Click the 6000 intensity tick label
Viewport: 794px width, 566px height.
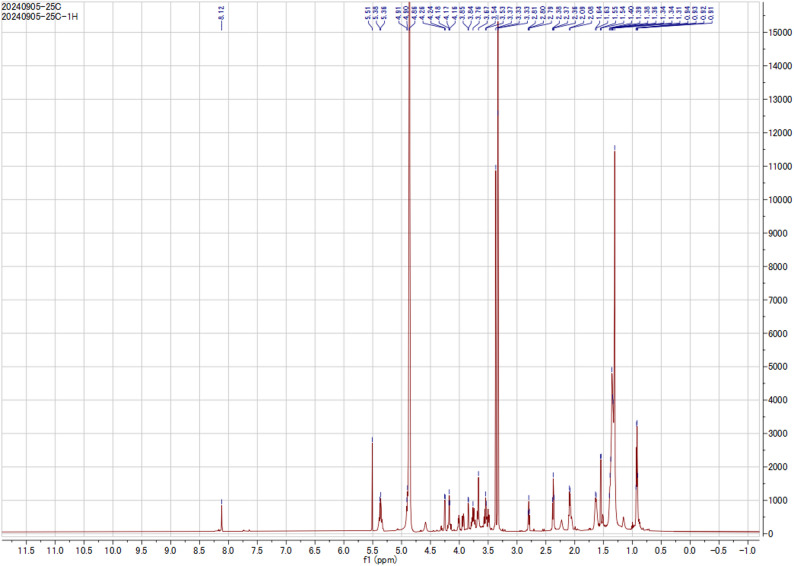779,333
